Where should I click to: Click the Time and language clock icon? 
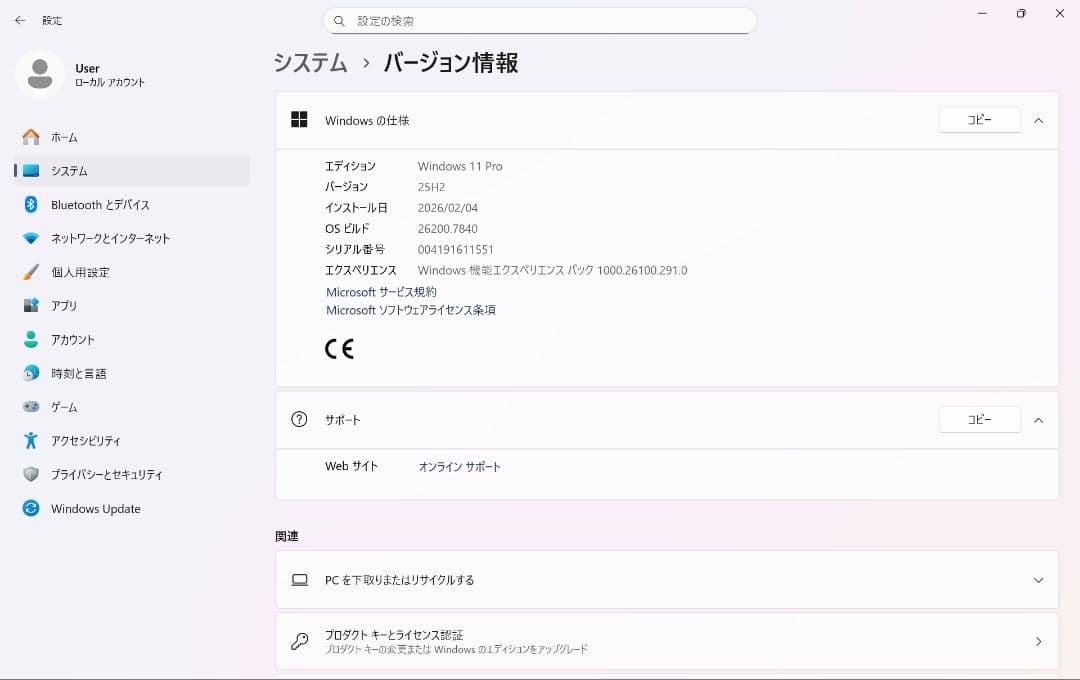coord(31,373)
